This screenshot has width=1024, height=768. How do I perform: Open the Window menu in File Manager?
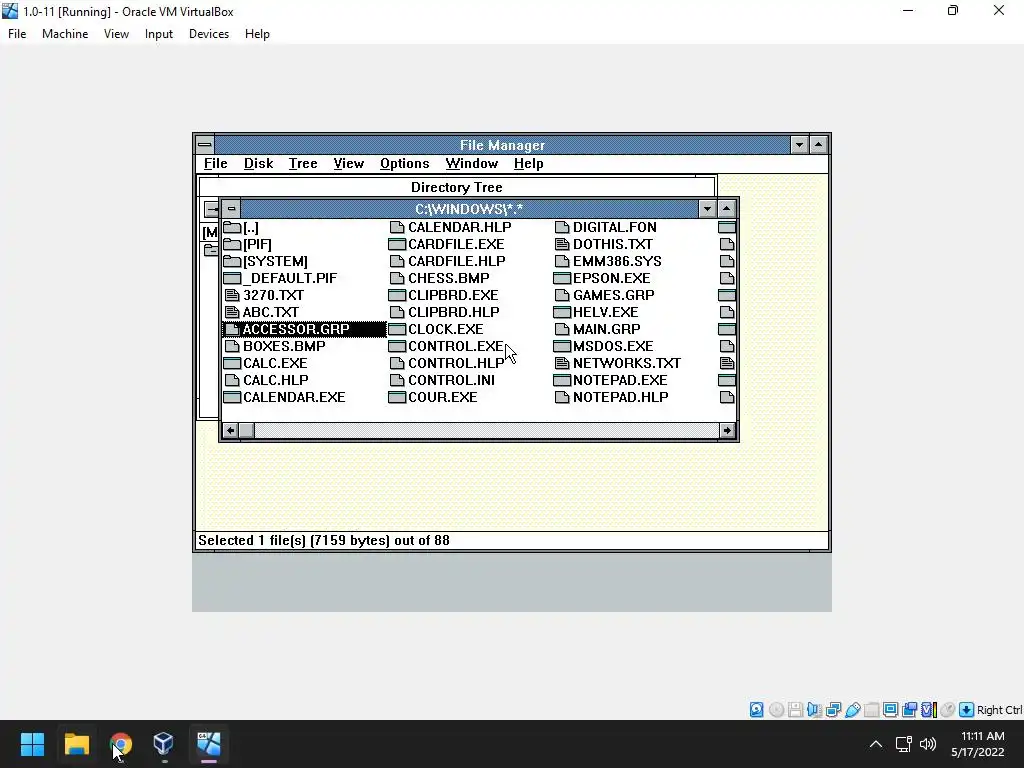click(x=472, y=164)
